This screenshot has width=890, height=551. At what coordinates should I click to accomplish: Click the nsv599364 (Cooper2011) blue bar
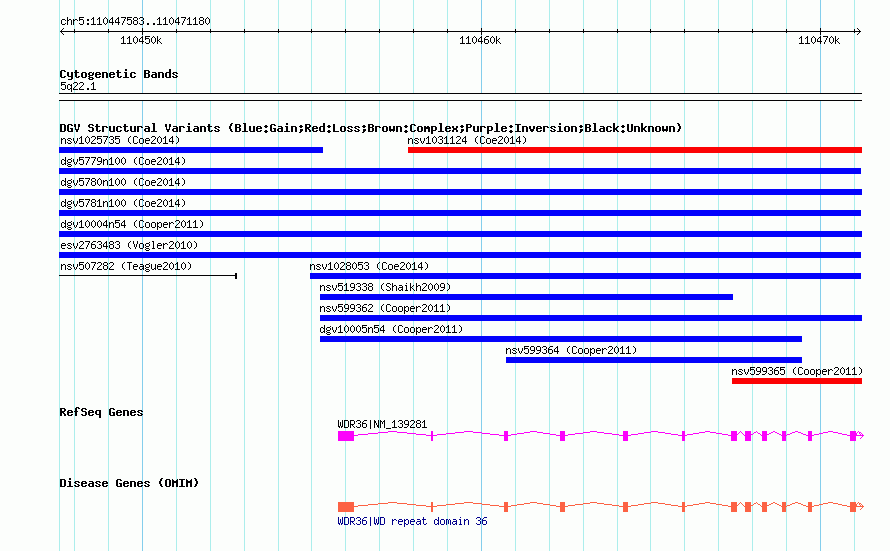tap(654, 360)
